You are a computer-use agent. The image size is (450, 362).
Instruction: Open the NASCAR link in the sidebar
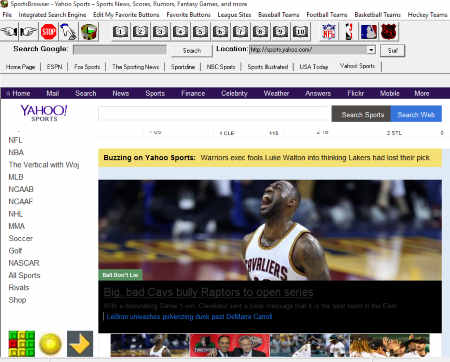tap(24, 263)
